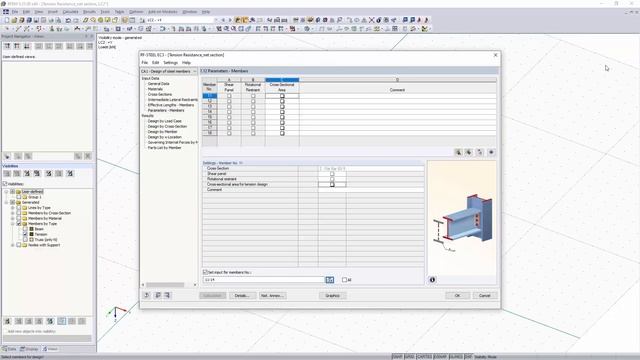This screenshot has height=360, width=640.
Task: Toggle 'Set input for members No.' checkbox
Action: pyautogui.click(x=205, y=272)
